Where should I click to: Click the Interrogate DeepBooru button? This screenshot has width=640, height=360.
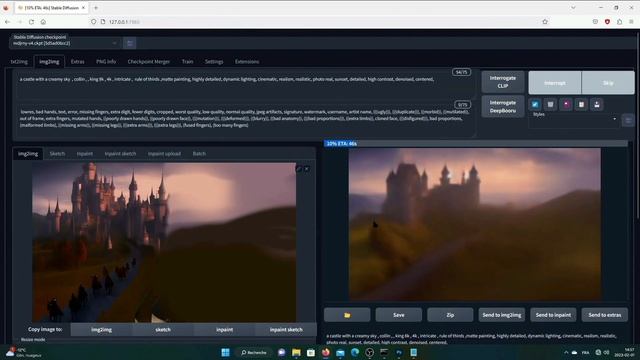click(503, 107)
